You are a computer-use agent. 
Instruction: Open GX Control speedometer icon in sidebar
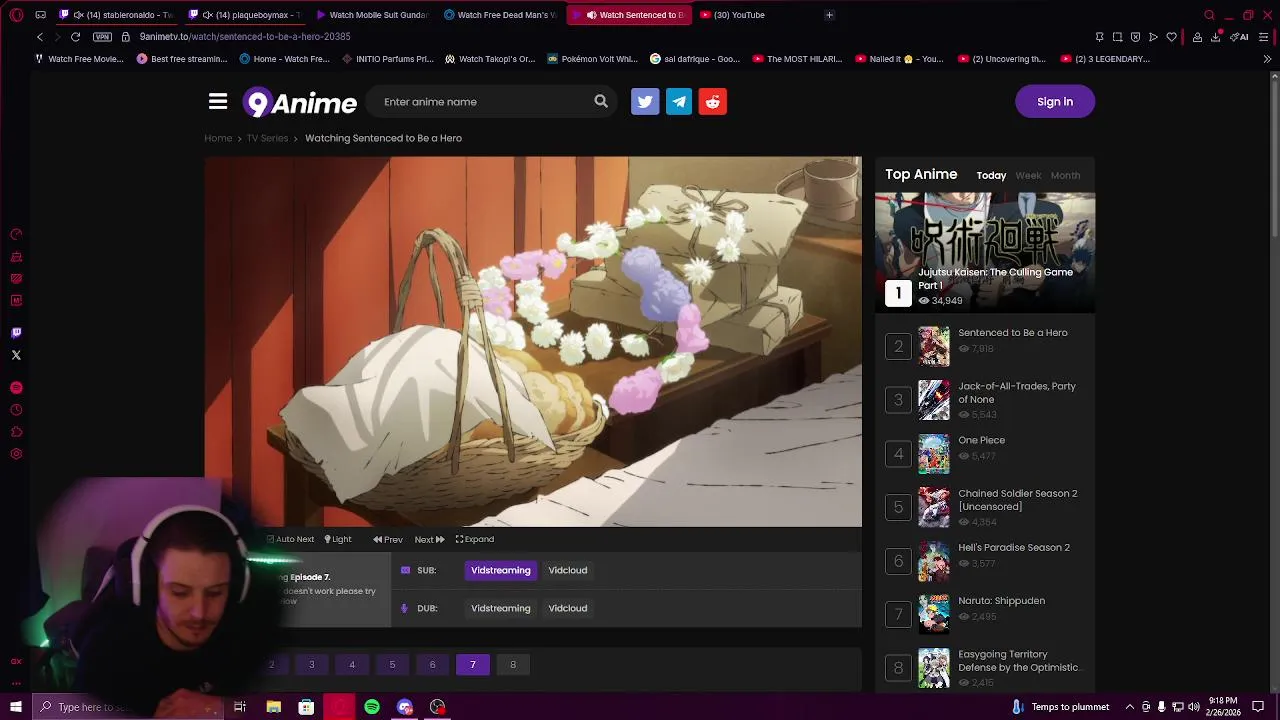pyautogui.click(x=16, y=235)
